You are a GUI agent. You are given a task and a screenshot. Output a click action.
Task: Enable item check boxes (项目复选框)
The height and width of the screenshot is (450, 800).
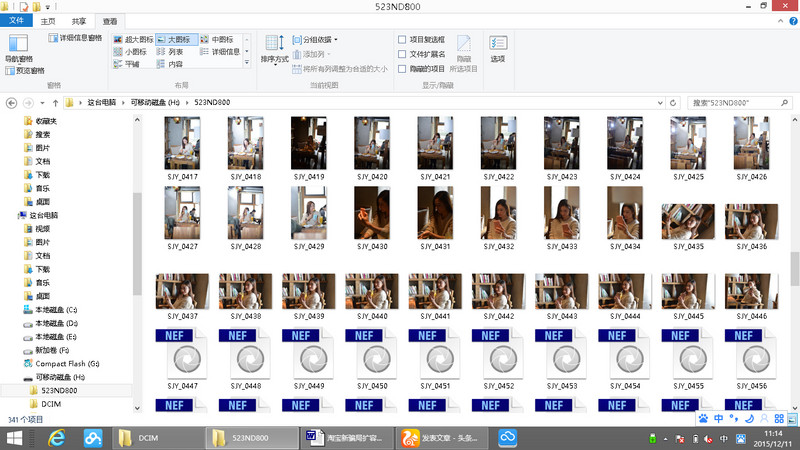[x=402, y=39]
